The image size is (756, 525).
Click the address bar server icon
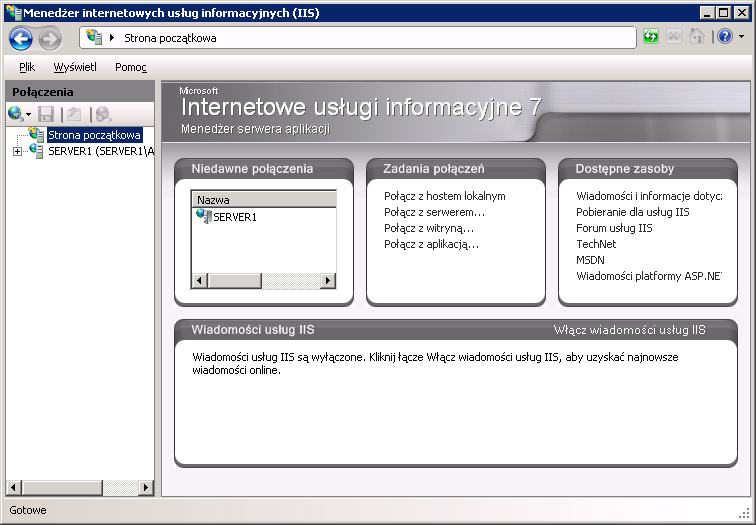94,38
